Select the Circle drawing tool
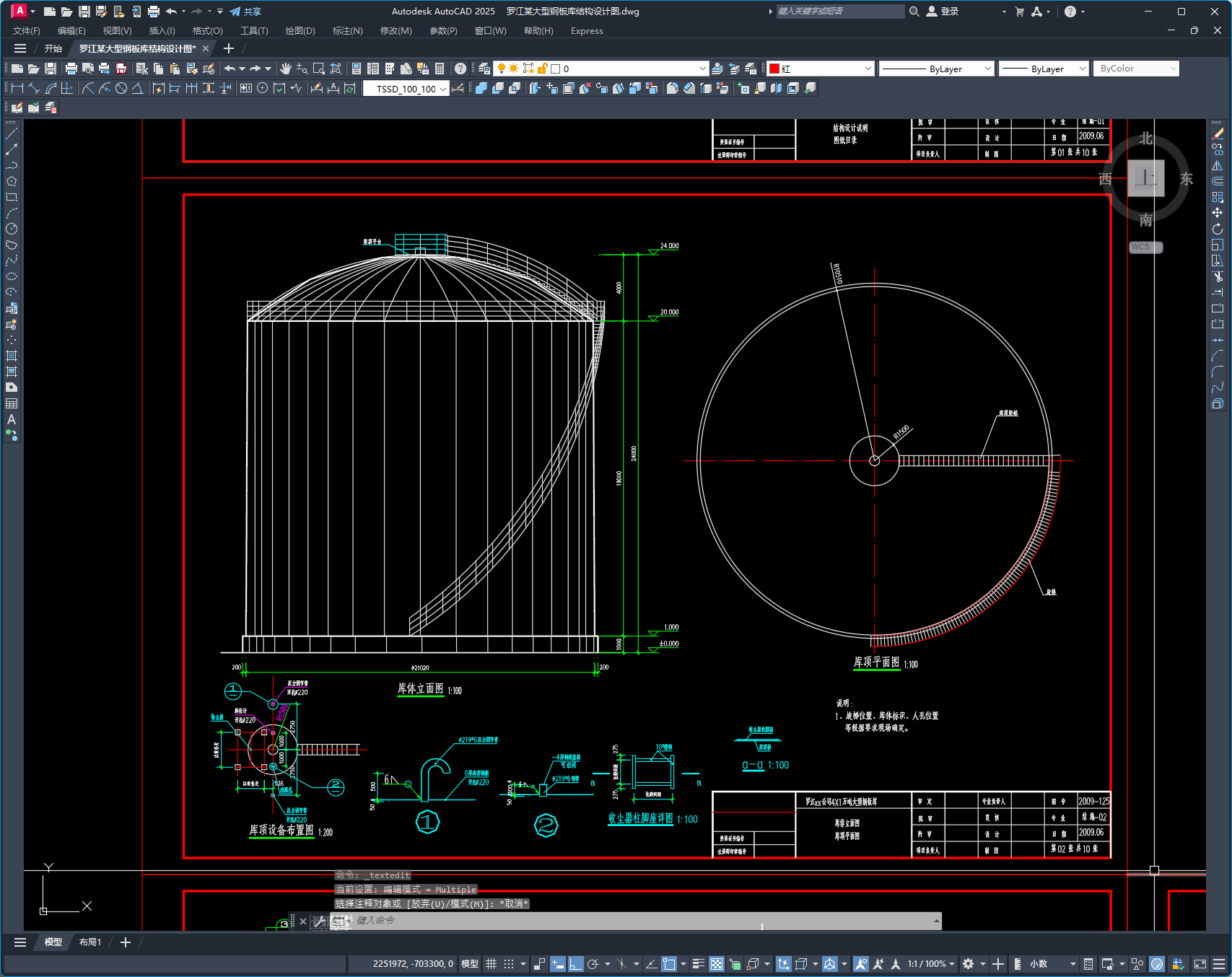 pos(12,229)
